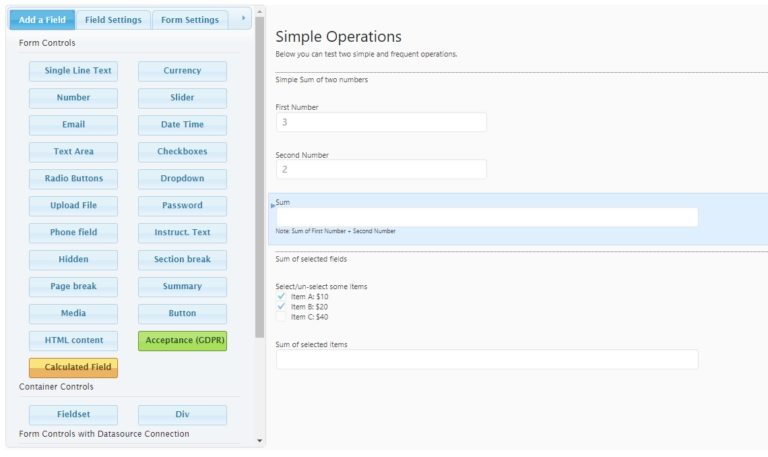Add a Number field
The image size is (768, 457).
pyautogui.click(x=73, y=98)
